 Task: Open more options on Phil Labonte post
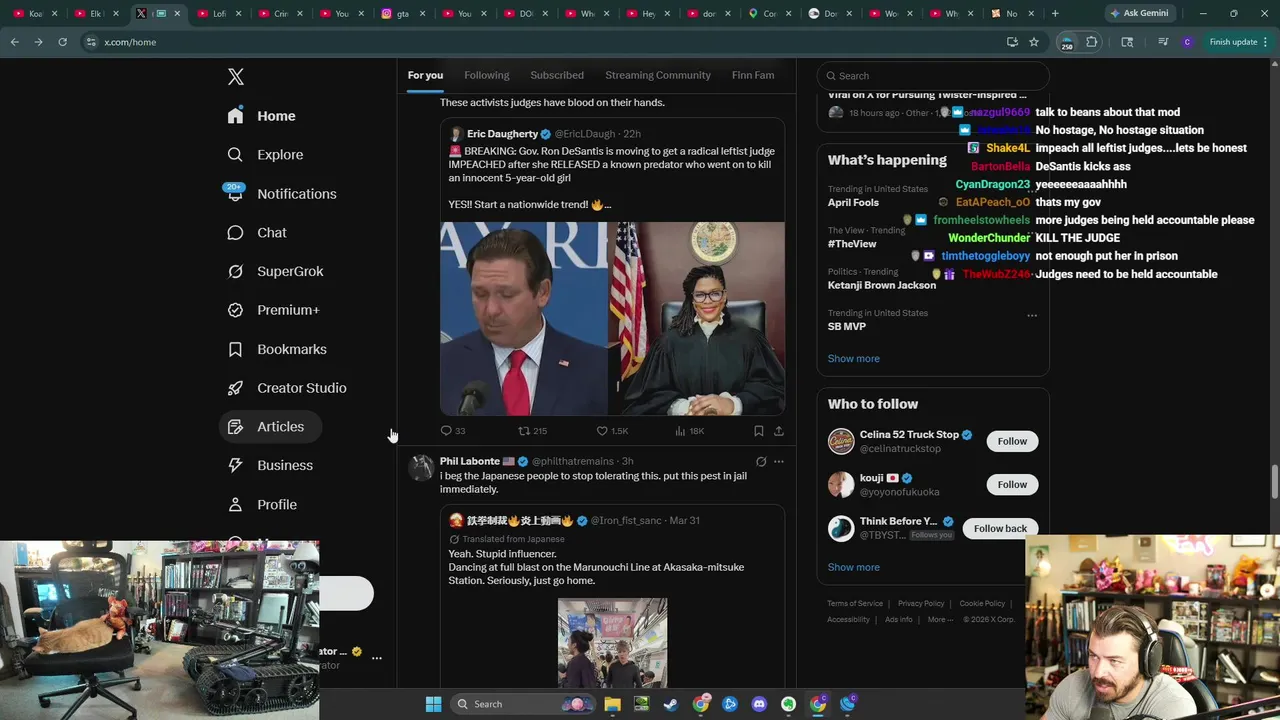point(779,461)
